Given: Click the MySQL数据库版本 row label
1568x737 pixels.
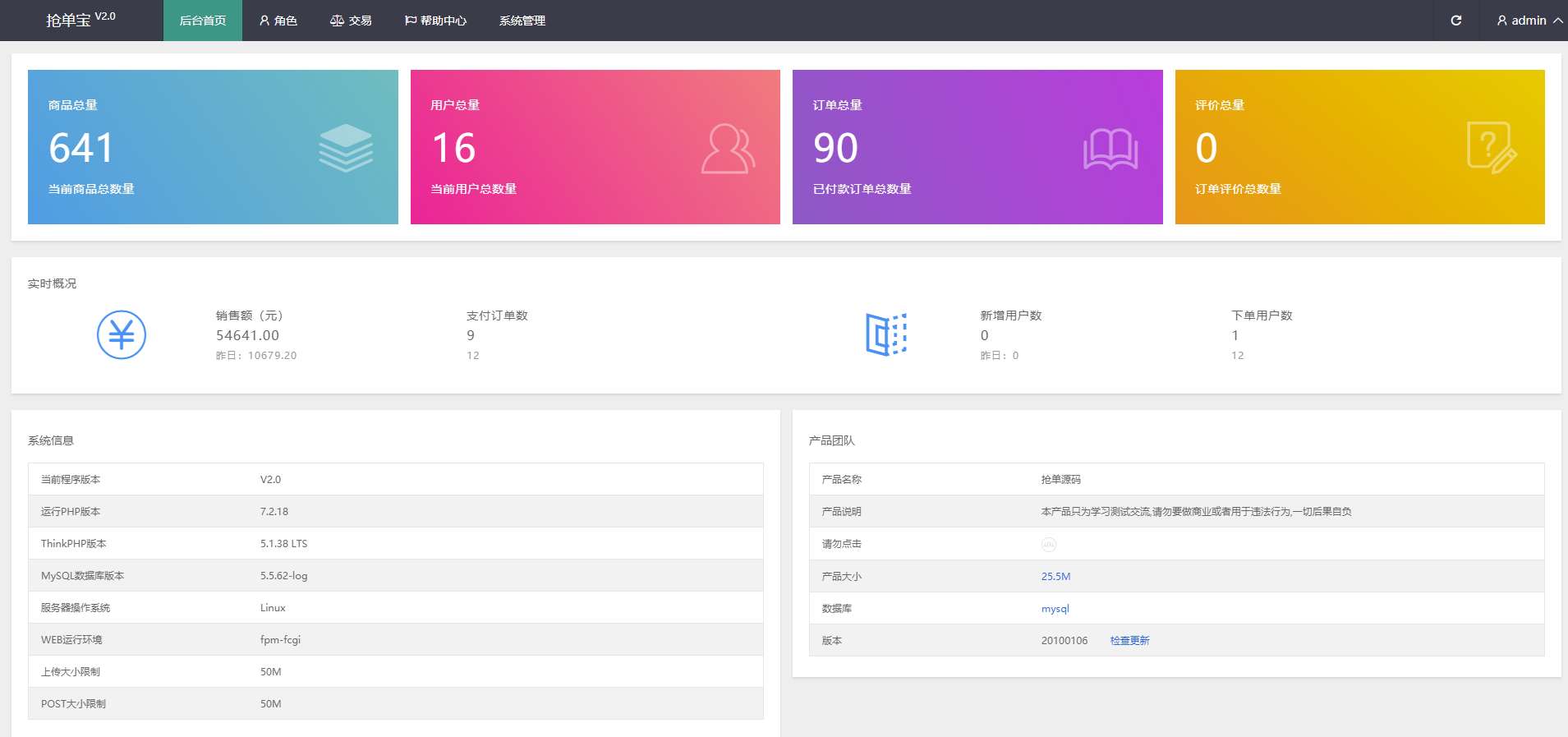Looking at the screenshot, I should click(82, 576).
